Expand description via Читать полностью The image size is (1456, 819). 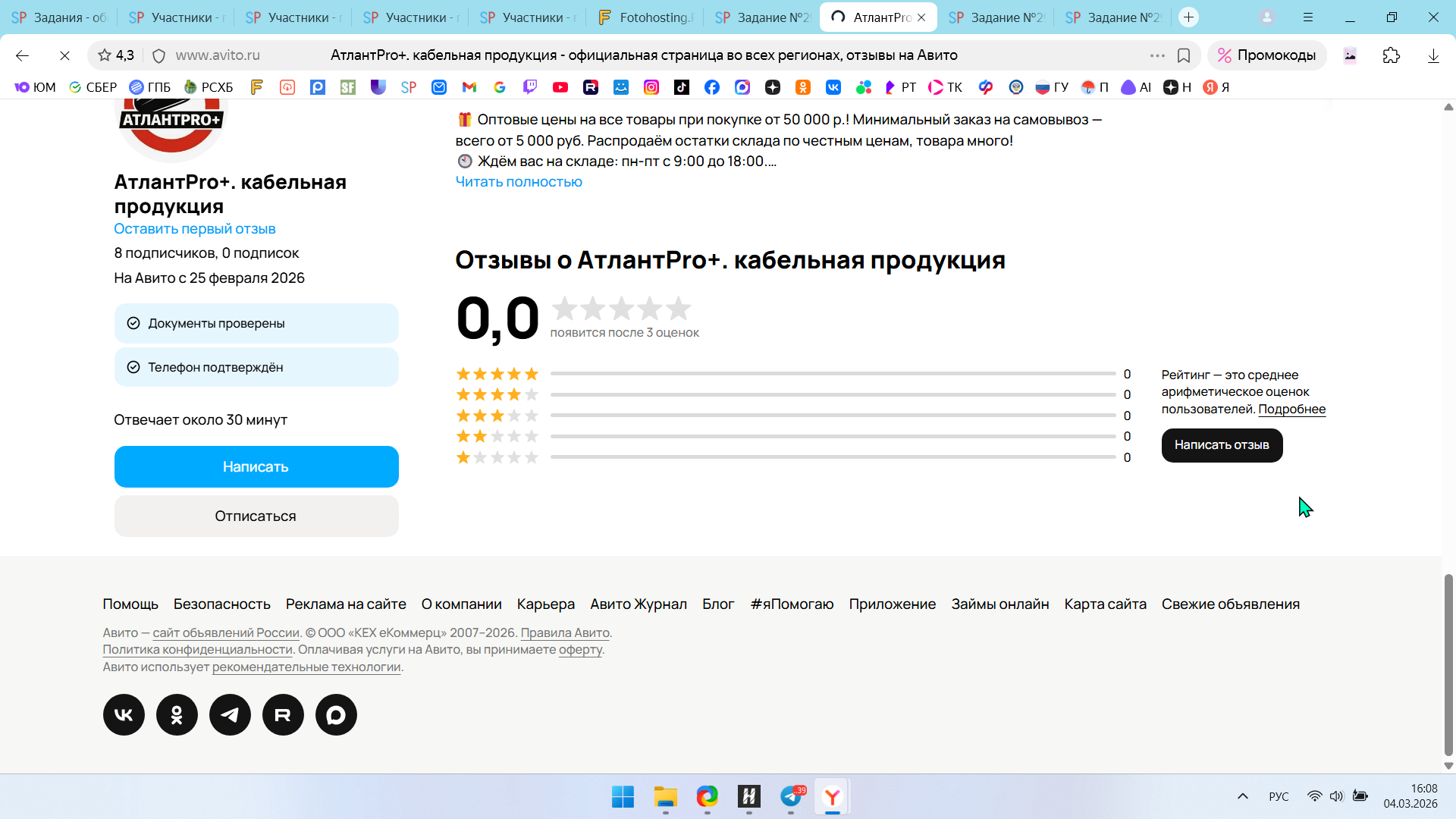pyautogui.click(x=519, y=182)
